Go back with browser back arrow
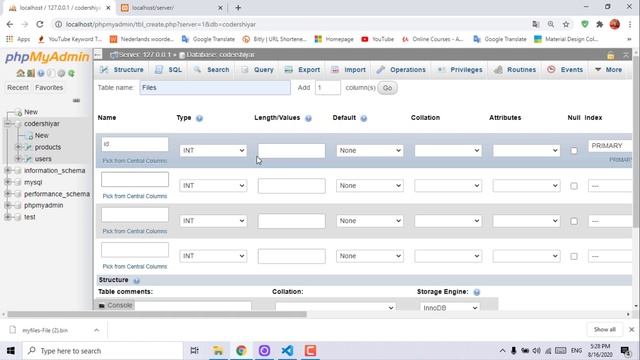The image size is (640, 360). [x=10, y=24]
